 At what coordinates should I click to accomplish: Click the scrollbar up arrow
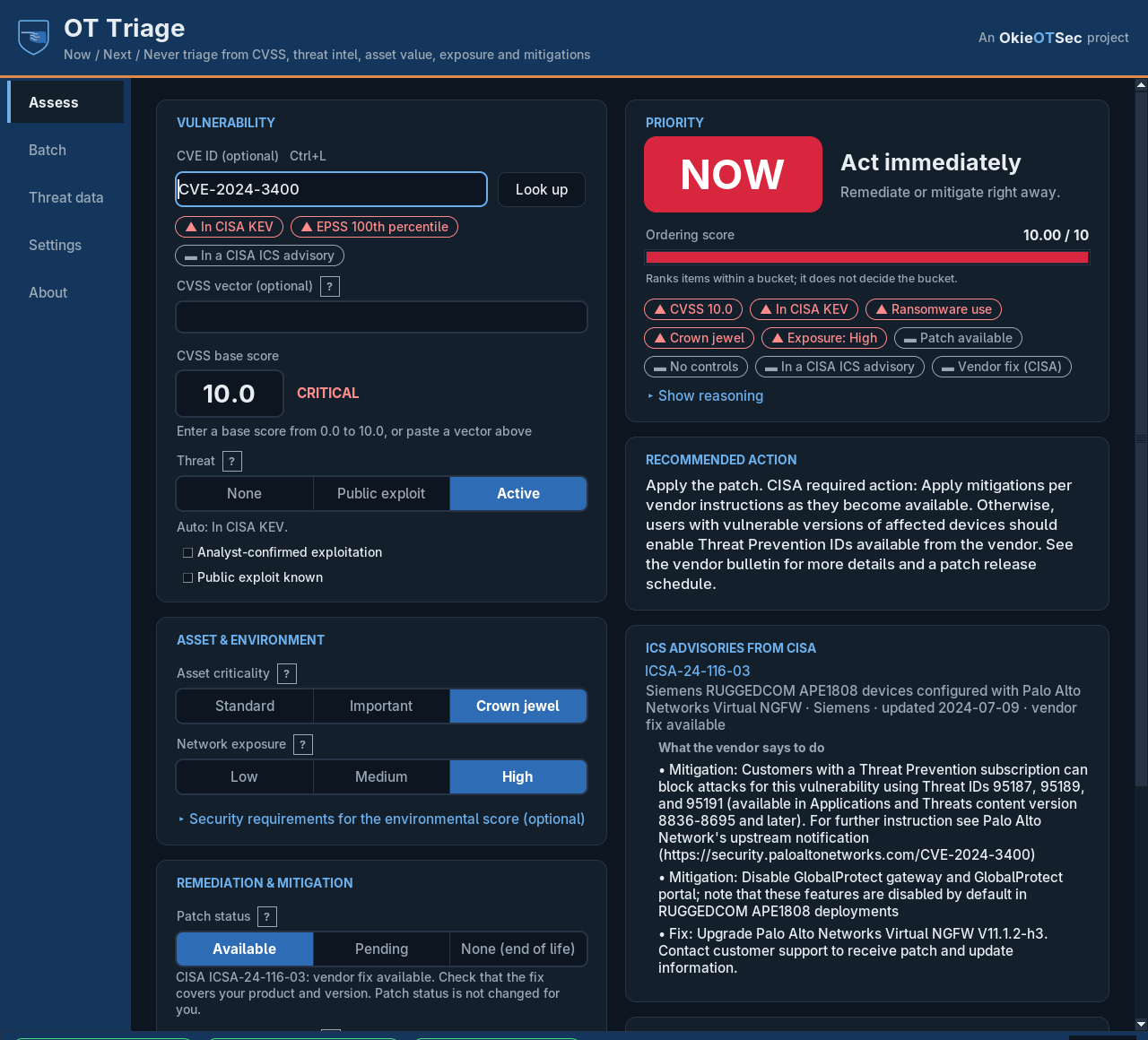coord(1141,85)
